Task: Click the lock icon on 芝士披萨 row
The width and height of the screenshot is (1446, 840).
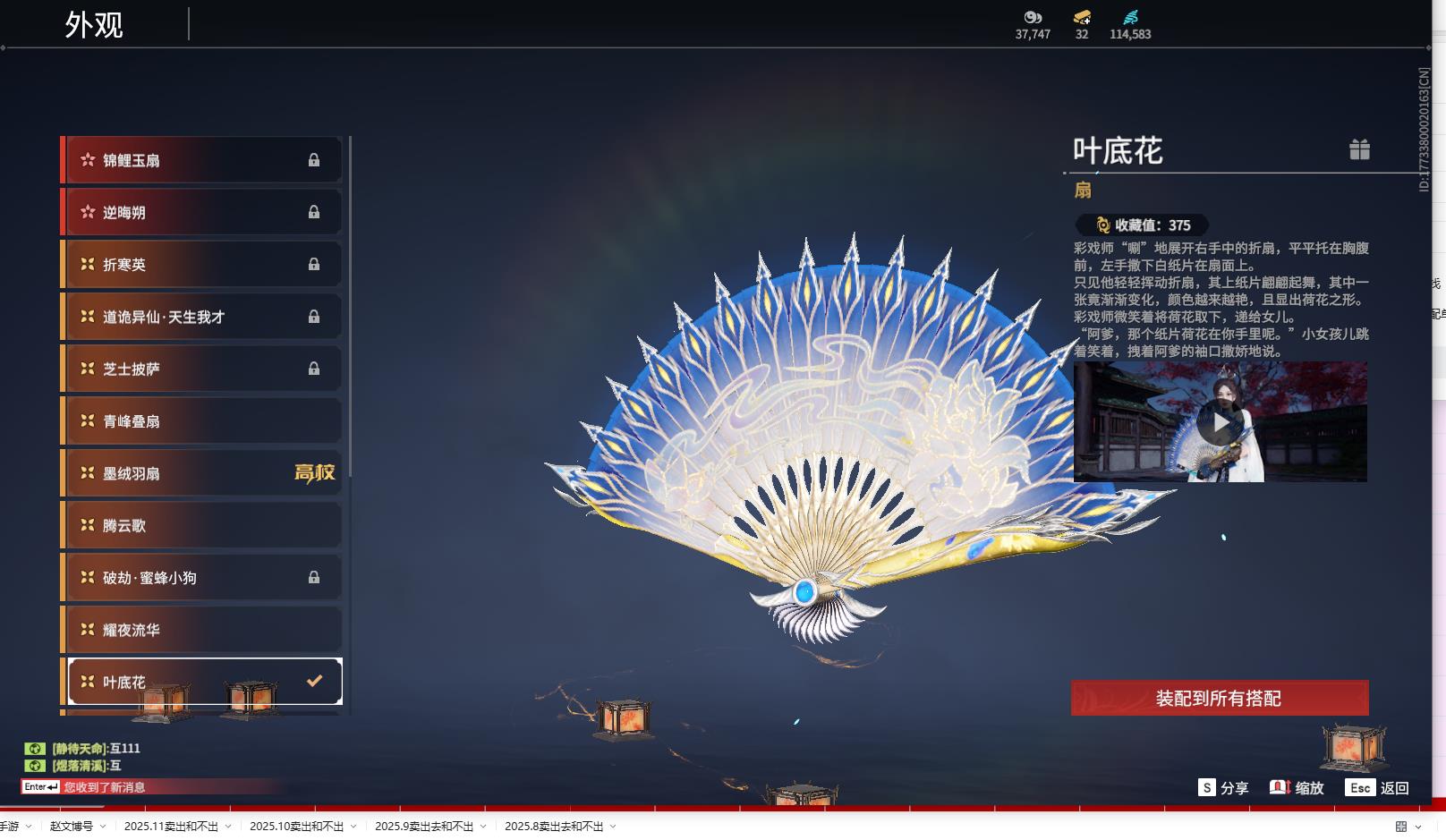Action: coord(314,368)
